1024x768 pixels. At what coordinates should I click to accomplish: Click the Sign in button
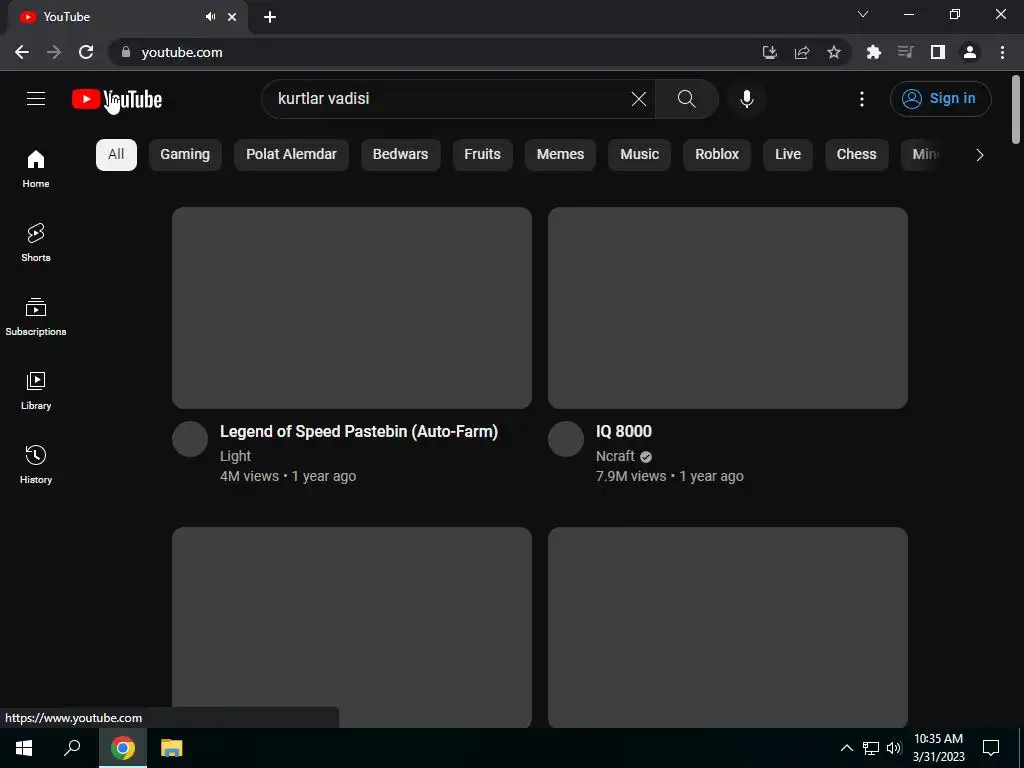coord(940,99)
